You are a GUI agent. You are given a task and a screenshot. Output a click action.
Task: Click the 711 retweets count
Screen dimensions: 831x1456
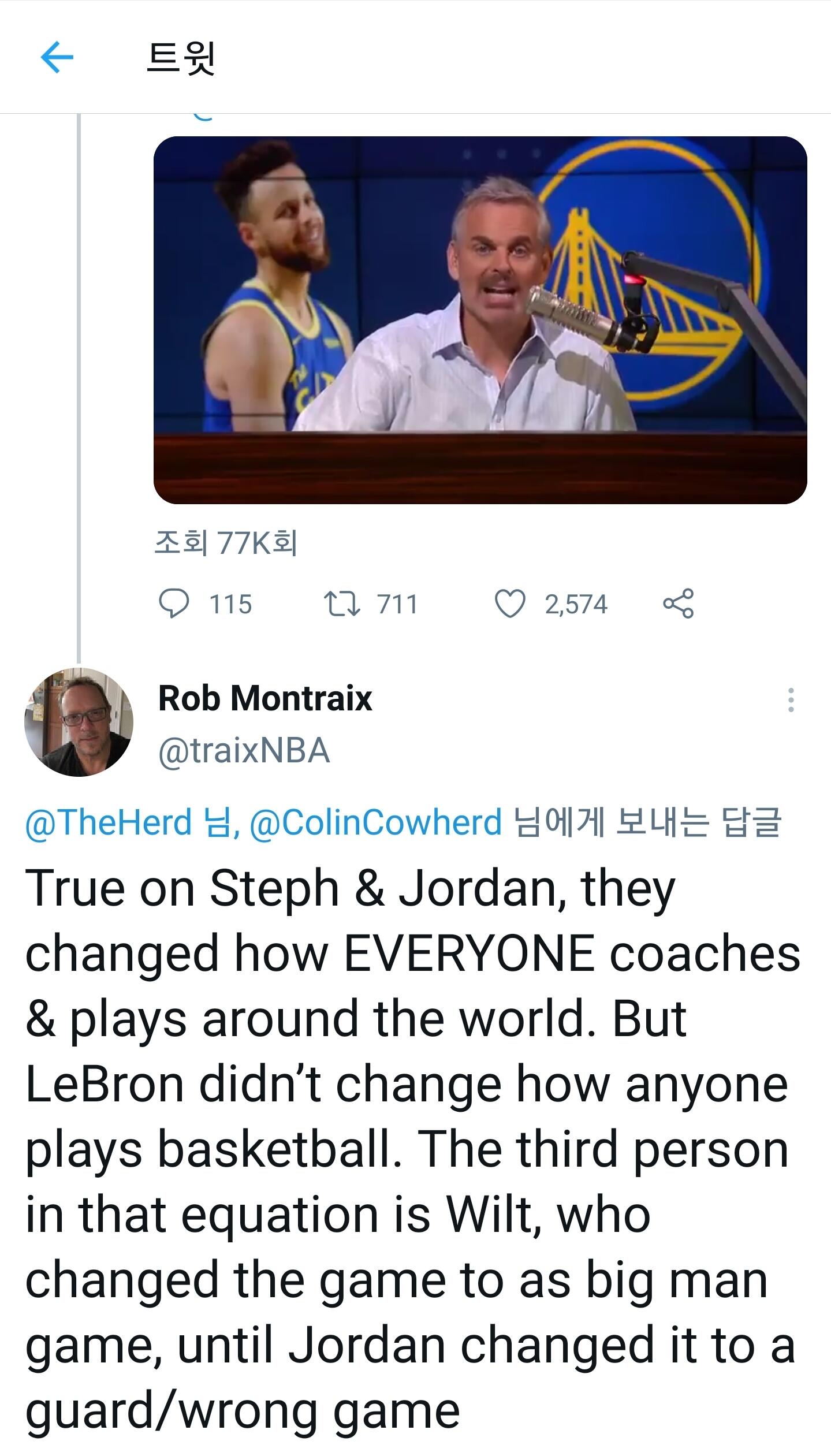397,605
